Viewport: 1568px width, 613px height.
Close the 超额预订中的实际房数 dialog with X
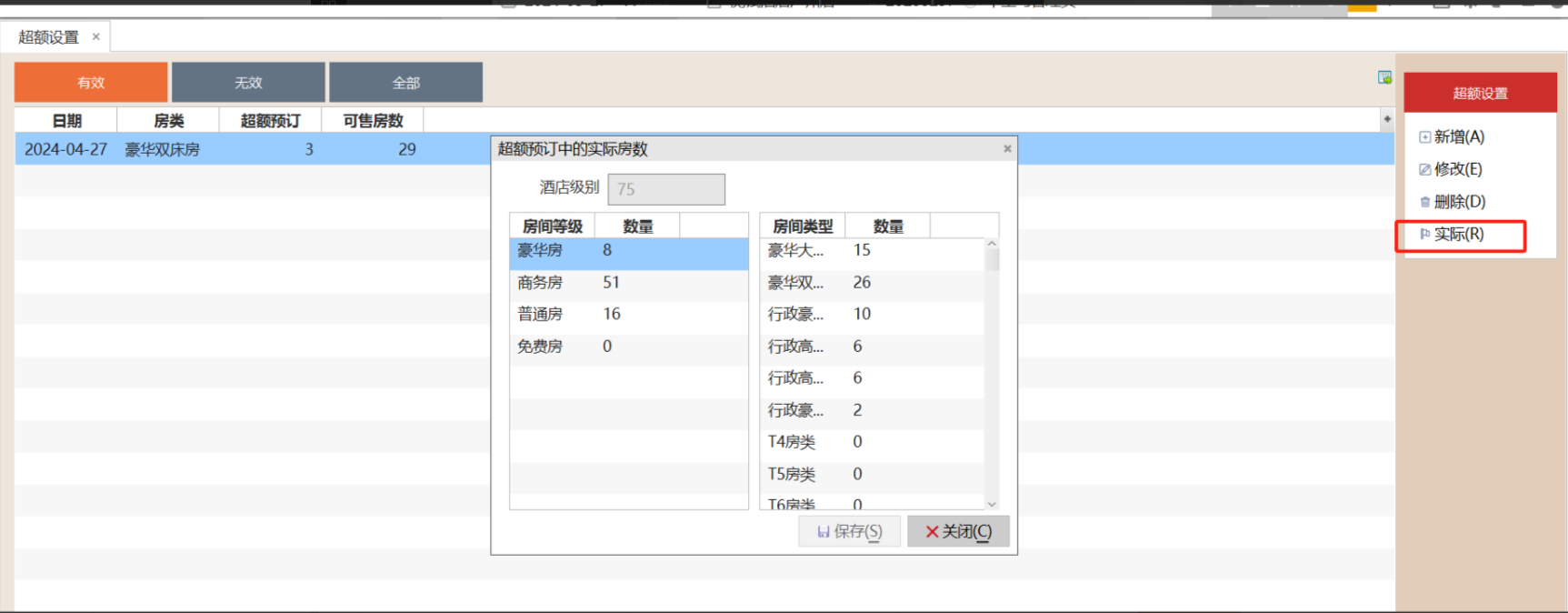[1007, 149]
